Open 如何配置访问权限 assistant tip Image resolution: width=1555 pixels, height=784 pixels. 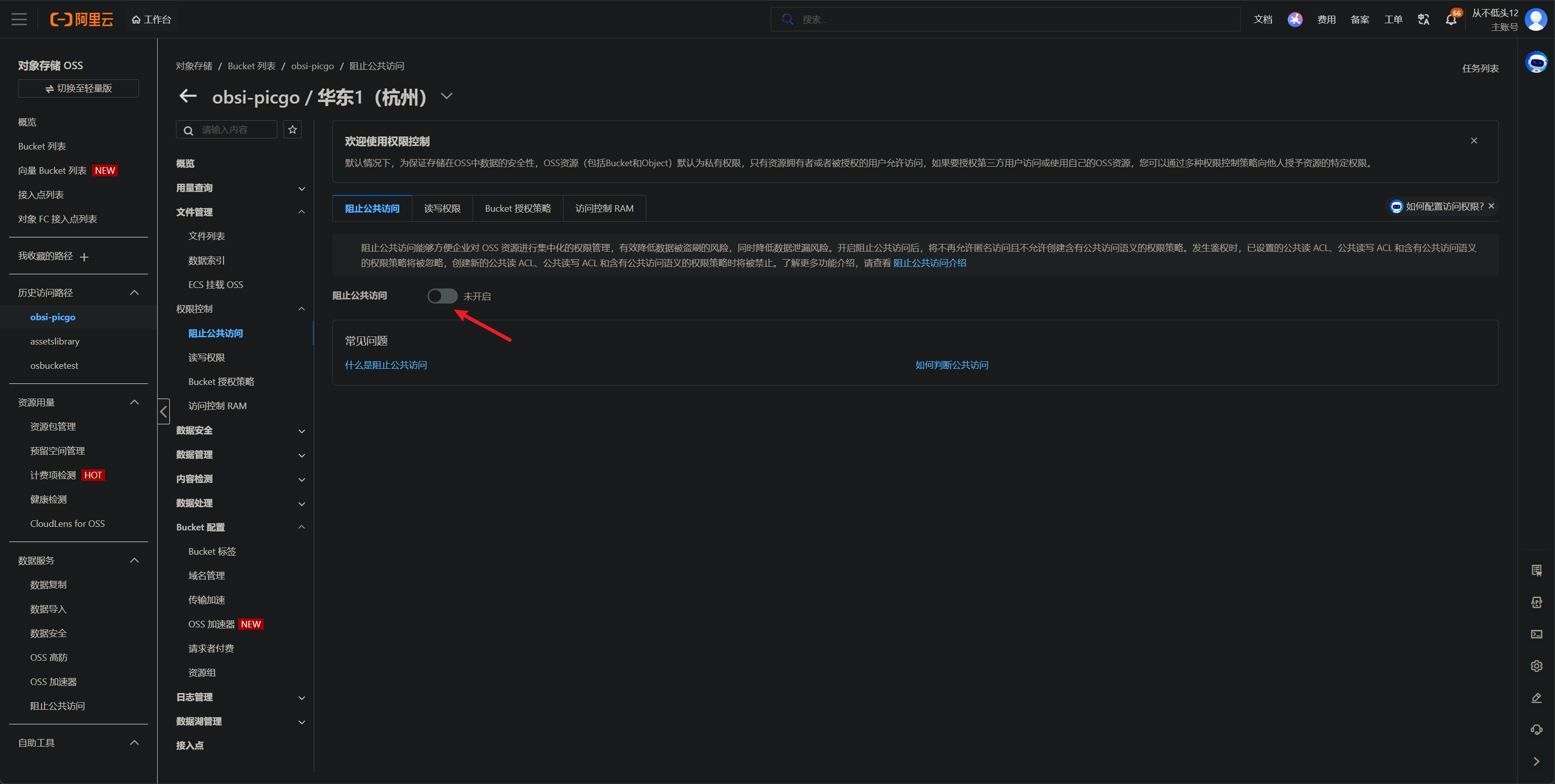tap(1437, 207)
